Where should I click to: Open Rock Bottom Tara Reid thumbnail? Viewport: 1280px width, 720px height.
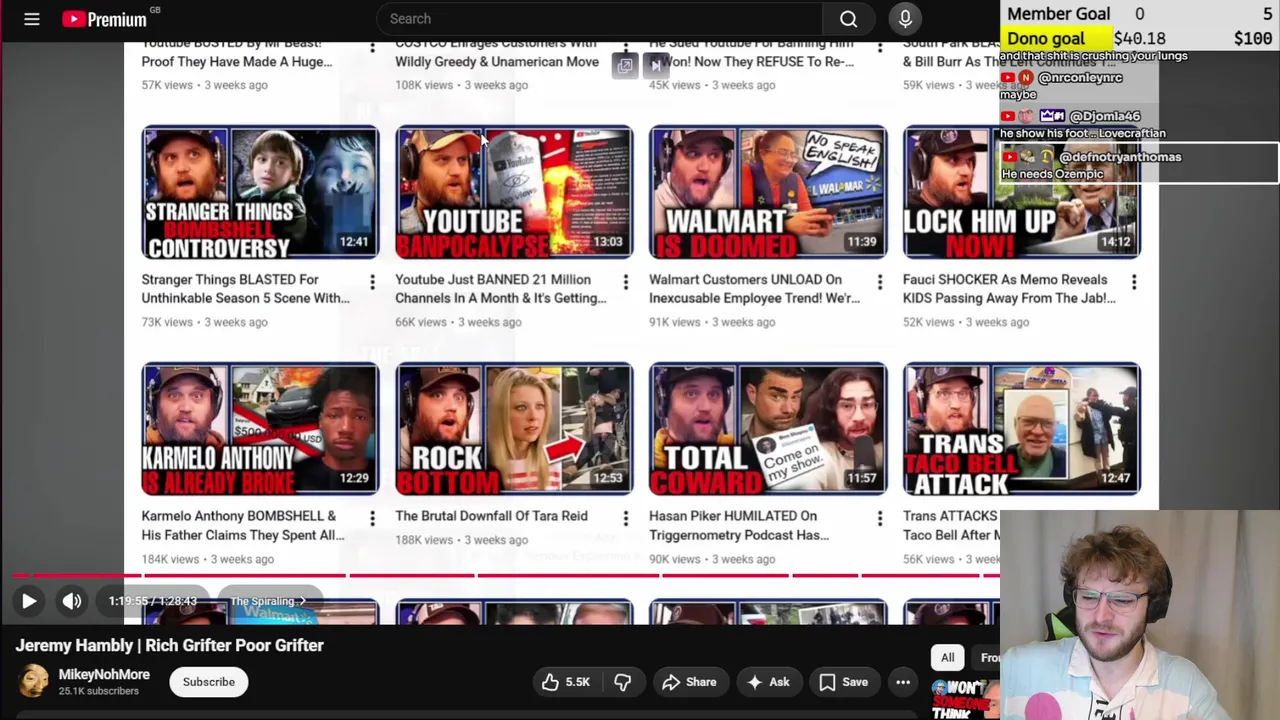514,429
